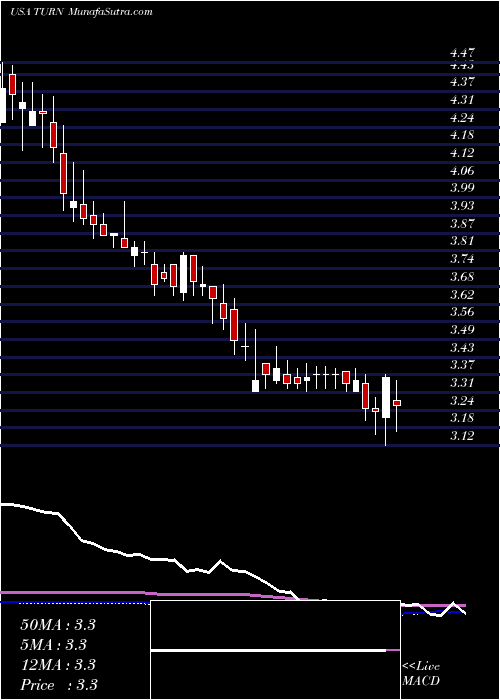Click the 3.74 price axis label
This screenshot has width=500, height=700.
click(462, 259)
